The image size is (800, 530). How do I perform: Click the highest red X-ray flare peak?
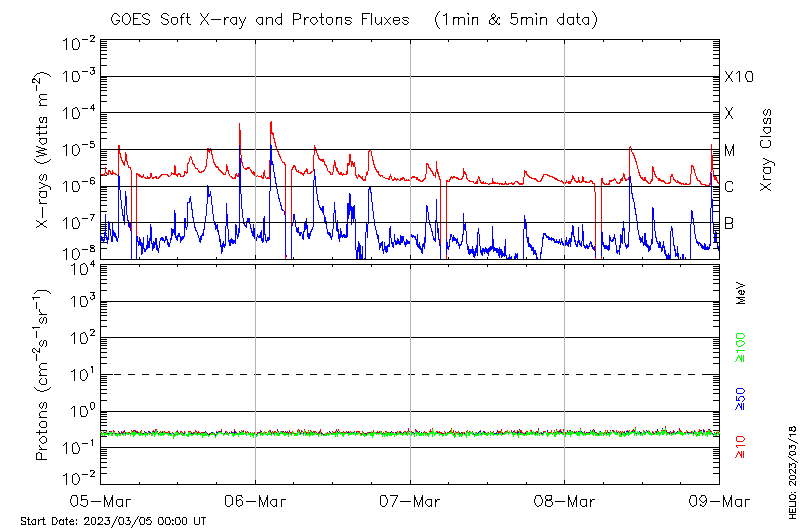(x=271, y=122)
